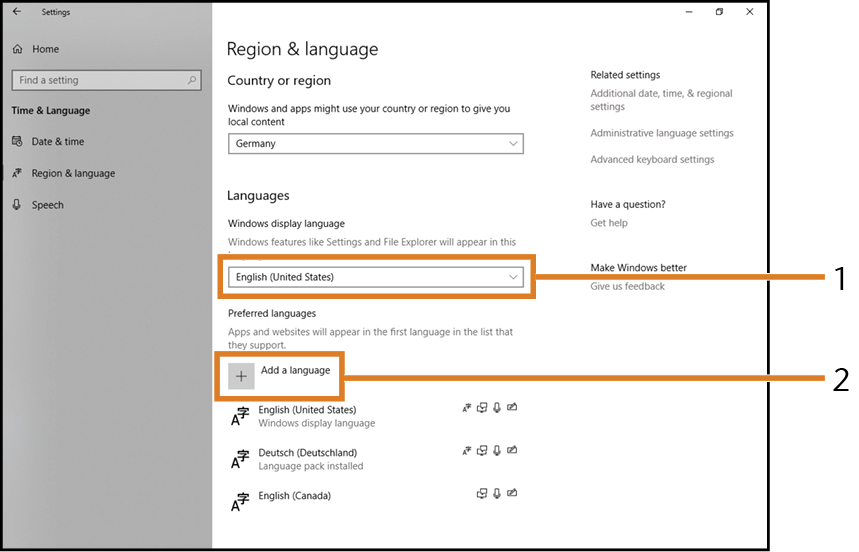Select the Speech sidebar item
Viewport: 859px width, 552px height.
[38, 205]
